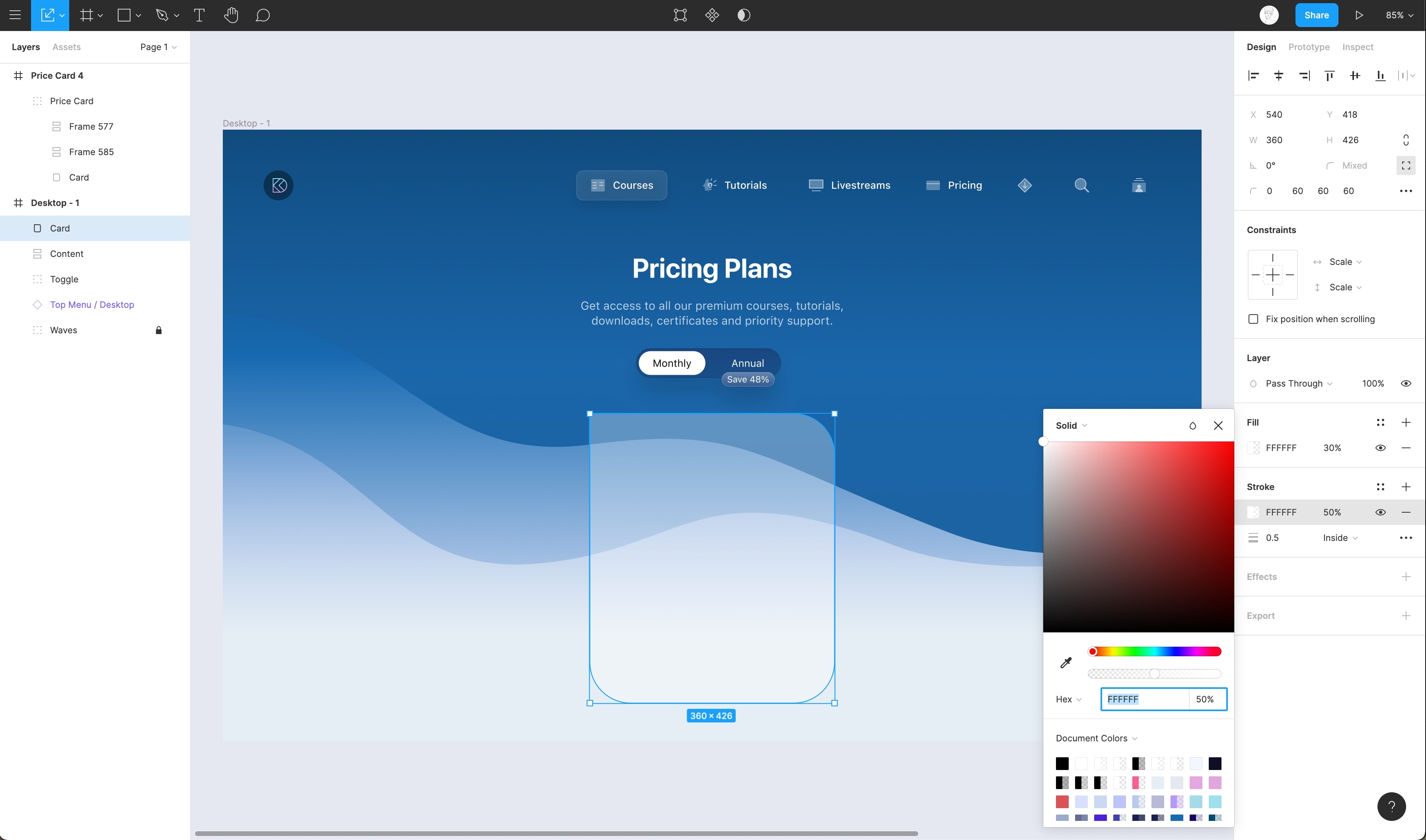Screen dimensions: 1426x840
Task: Open the main hamburger menu
Action: (15, 15)
